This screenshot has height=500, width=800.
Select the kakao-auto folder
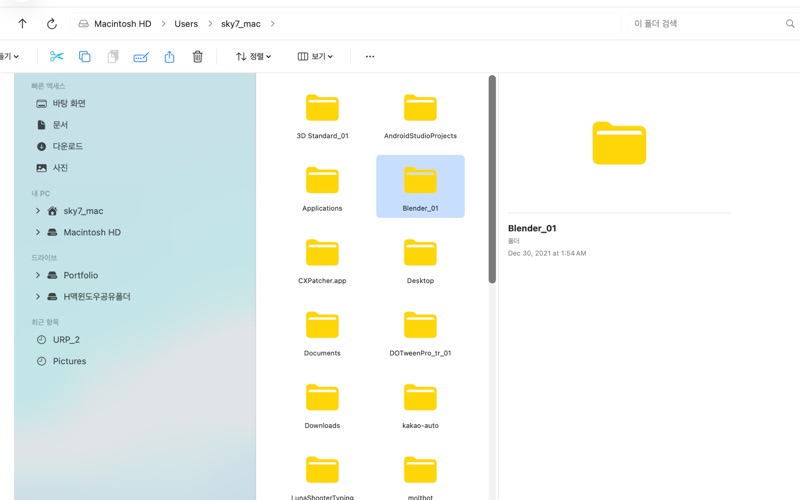tap(420, 405)
